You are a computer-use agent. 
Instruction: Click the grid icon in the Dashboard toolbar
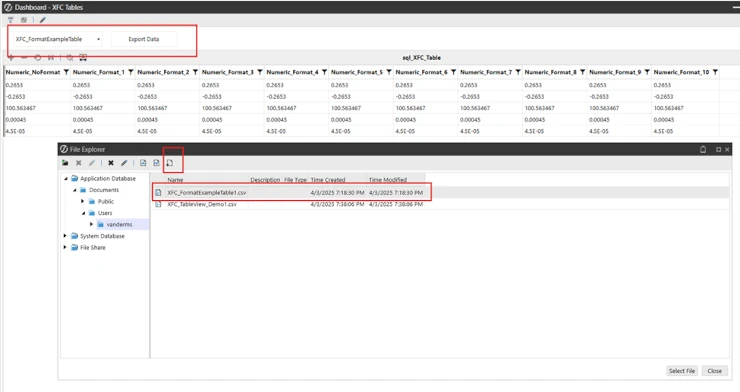[24, 20]
